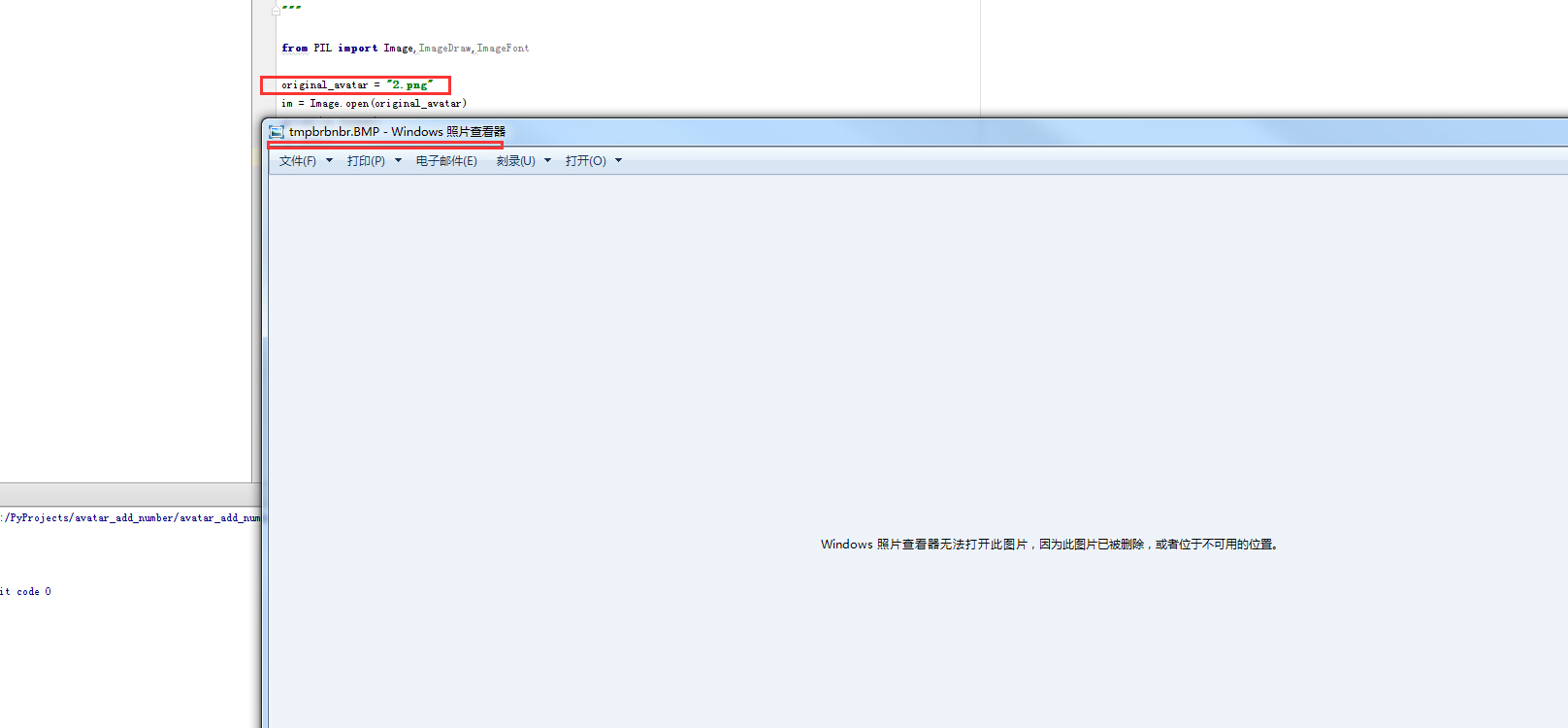Screen dimensions: 1568x728
Task: Click the 电子邮件(E) toolbar item
Action: click(446, 161)
